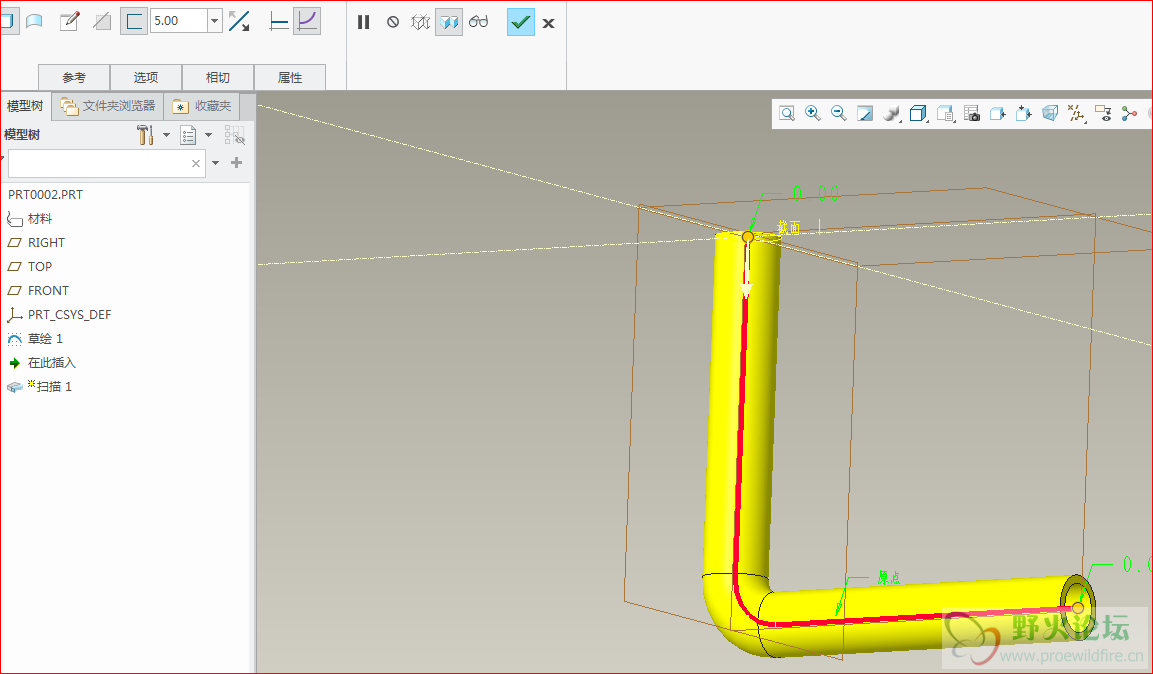Open the 选项 panel

pos(146,77)
